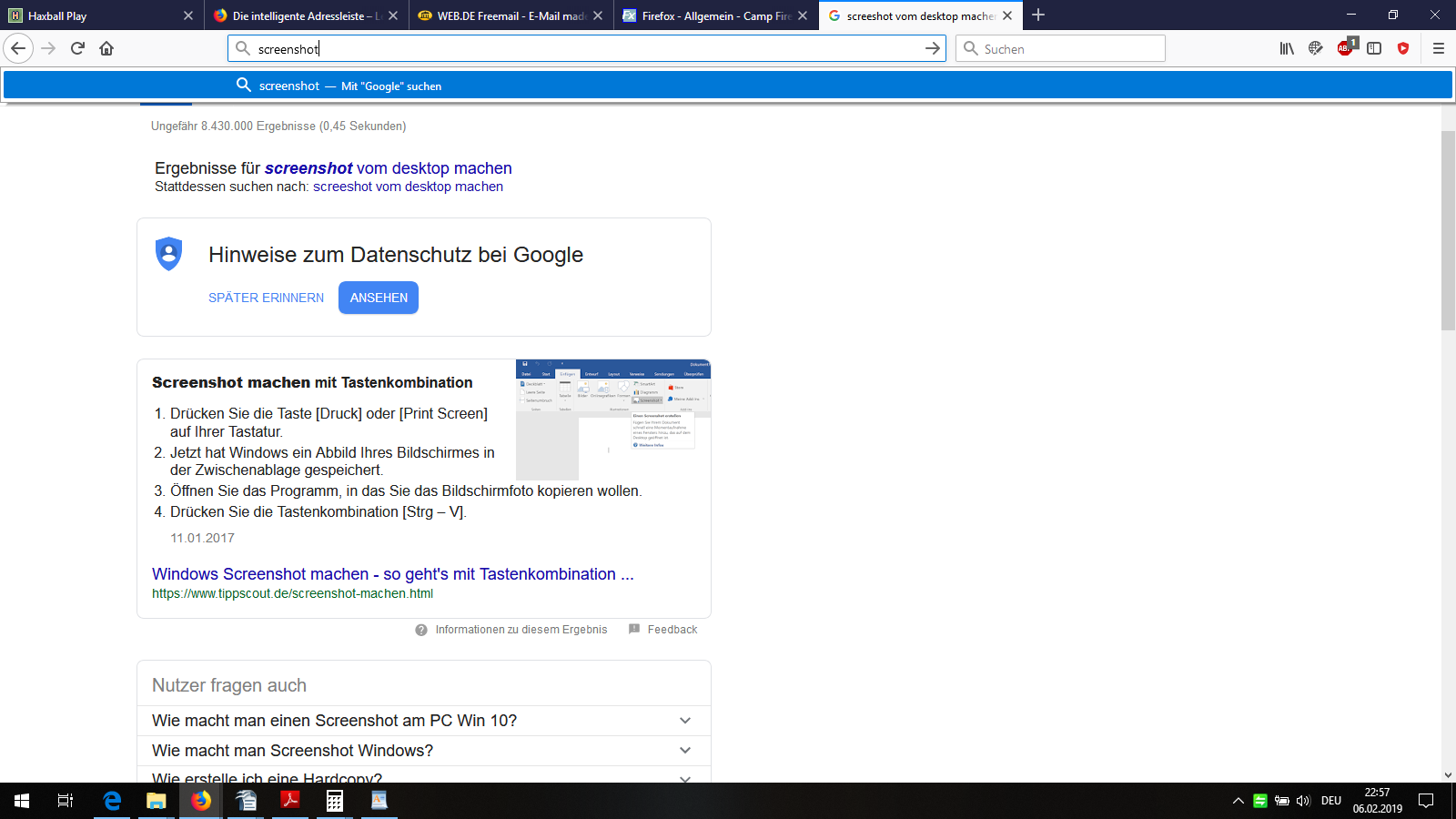
Task: Search instead for 'screeshot vom desktop machen'
Action: (x=408, y=187)
